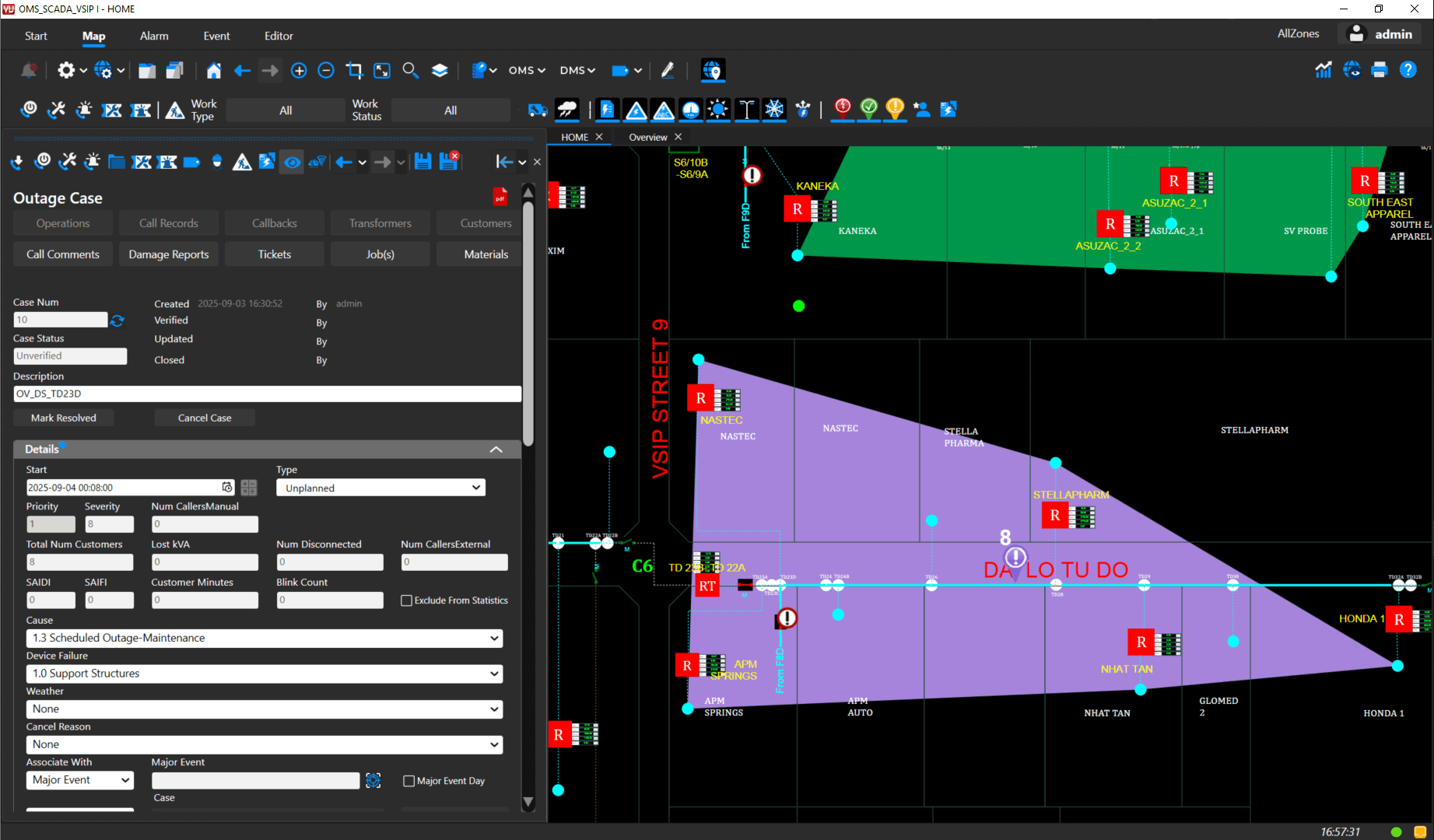Viewport: 1434px width, 840px height.
Task: Collapse the Details section
Action: pyautogui.click(x=496, y=450)
